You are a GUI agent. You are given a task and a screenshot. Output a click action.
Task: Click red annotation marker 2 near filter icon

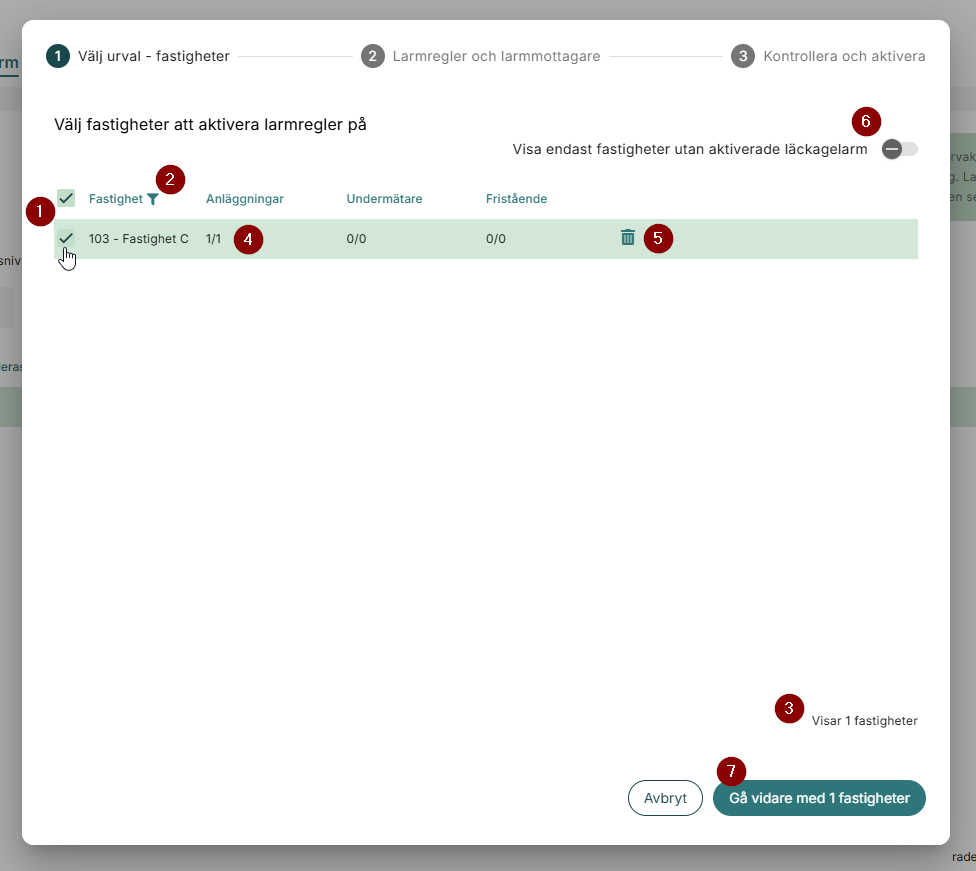(x=170, y=180)
